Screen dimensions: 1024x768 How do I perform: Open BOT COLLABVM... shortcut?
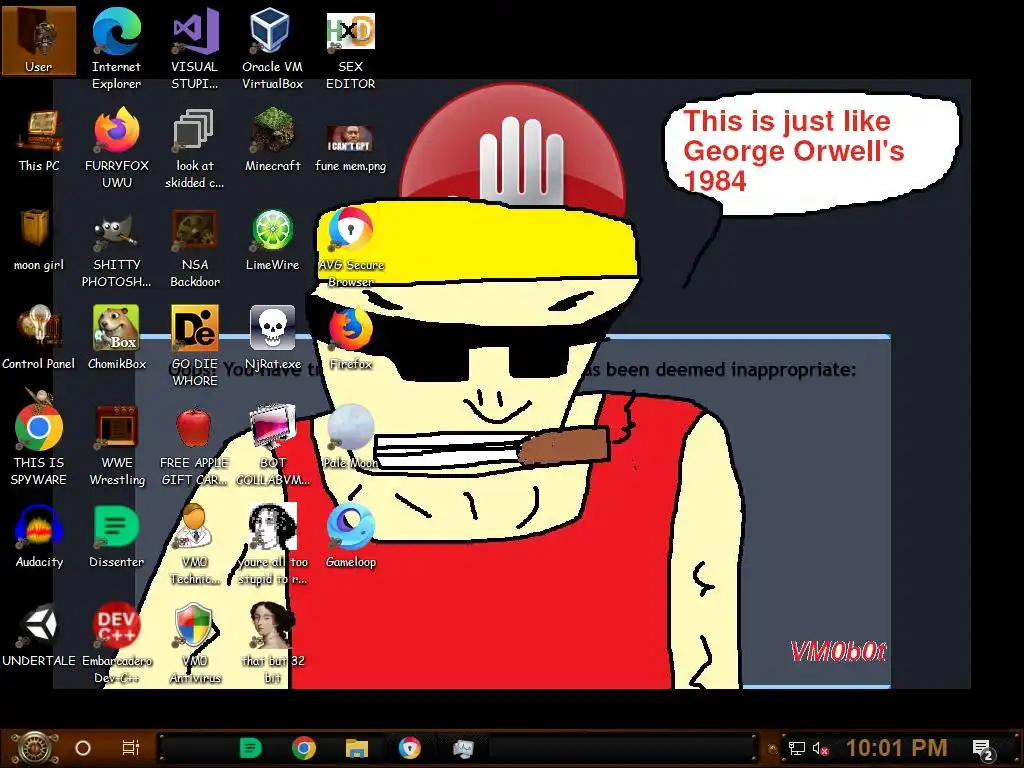pyautogui.click(x=272, y=446)
